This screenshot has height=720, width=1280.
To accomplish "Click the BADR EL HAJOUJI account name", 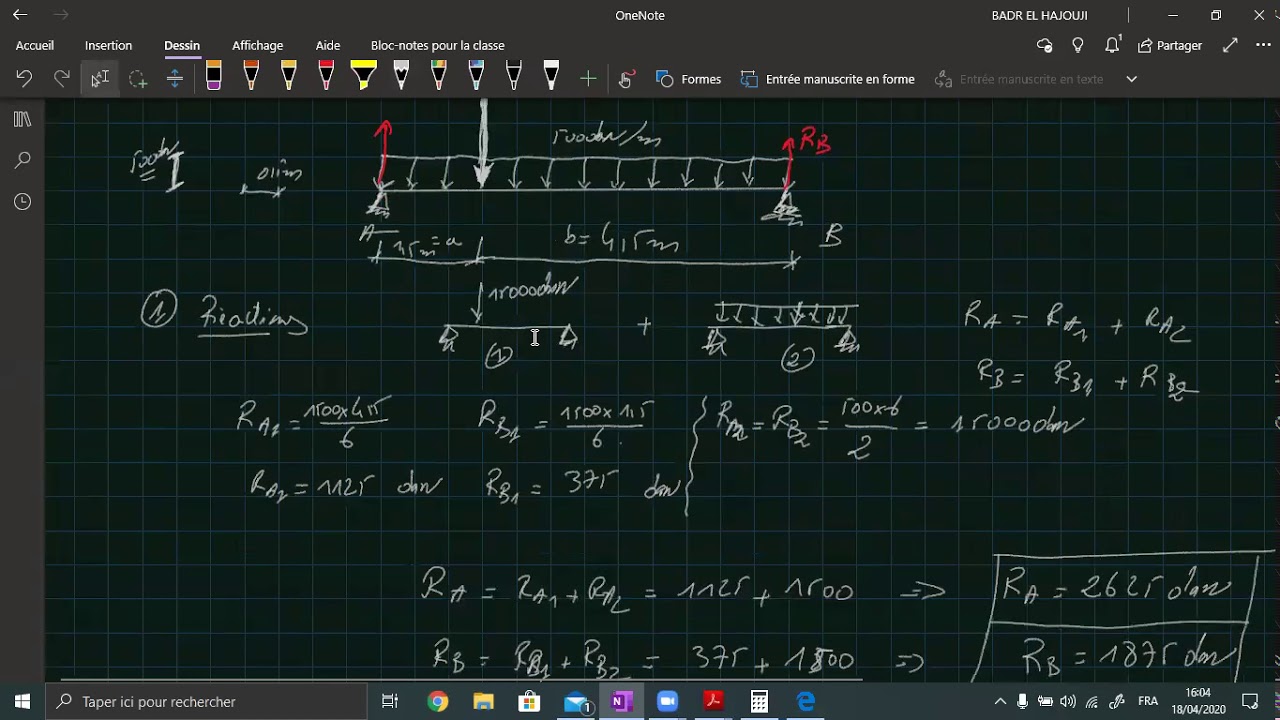I will [1039, 15].
